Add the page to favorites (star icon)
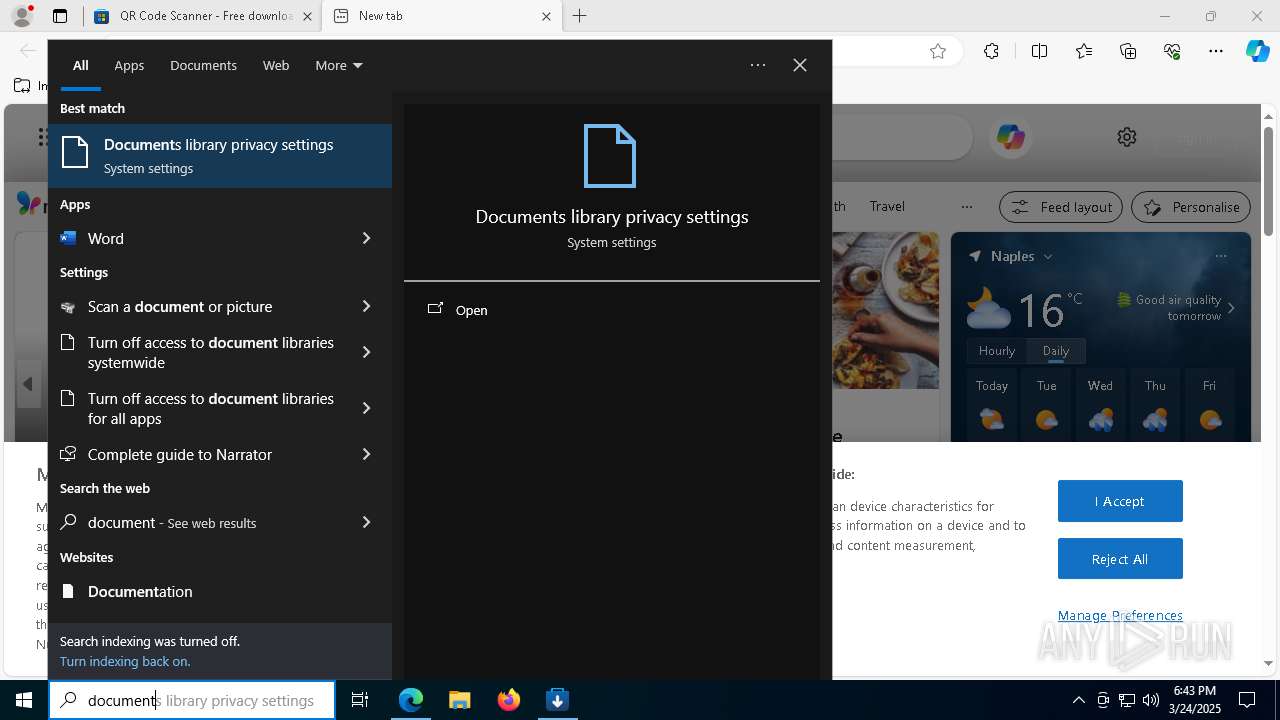Screen dimensions: 1280x720 tap(938, 51)
